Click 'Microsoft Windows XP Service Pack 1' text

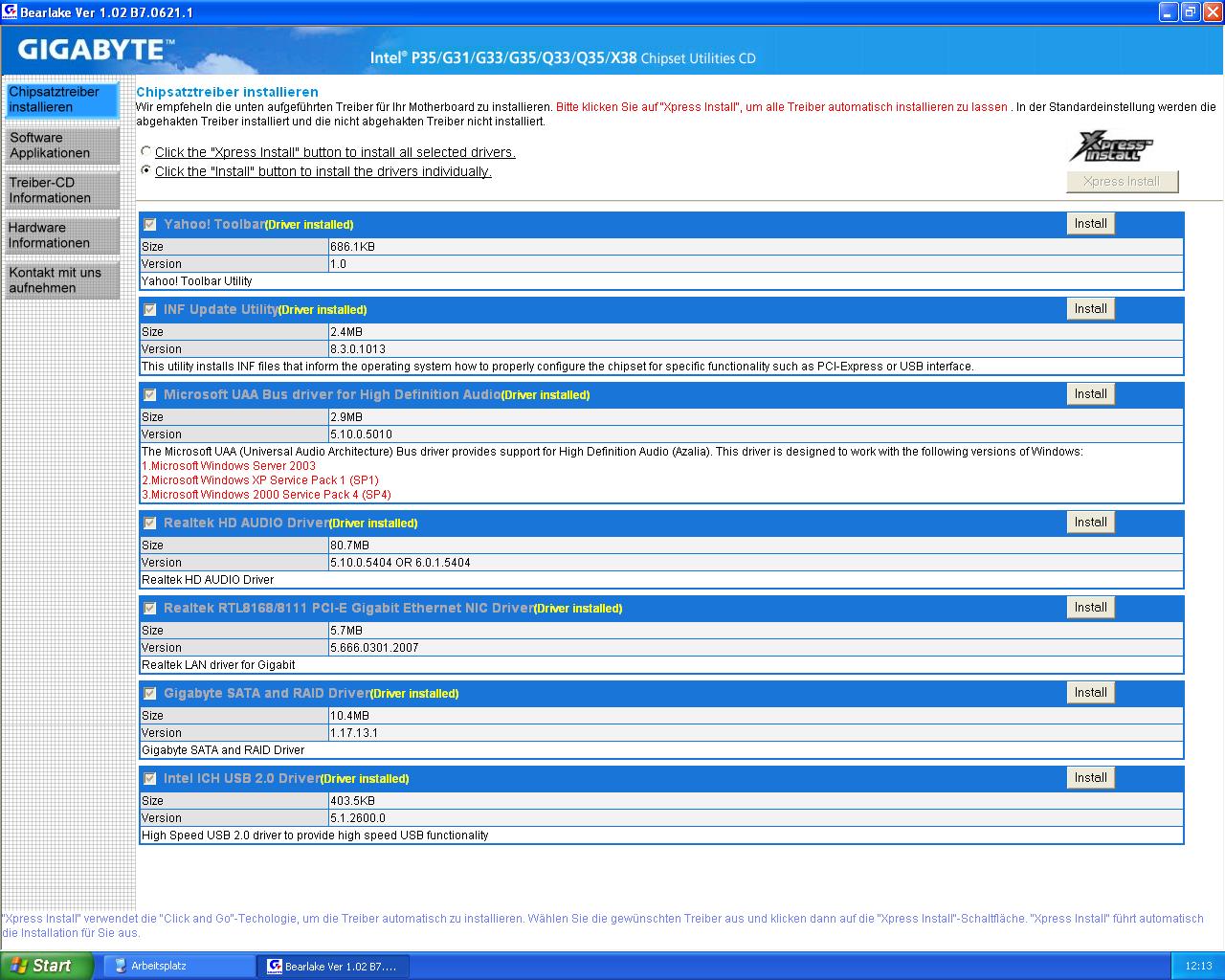pos(260,480)
